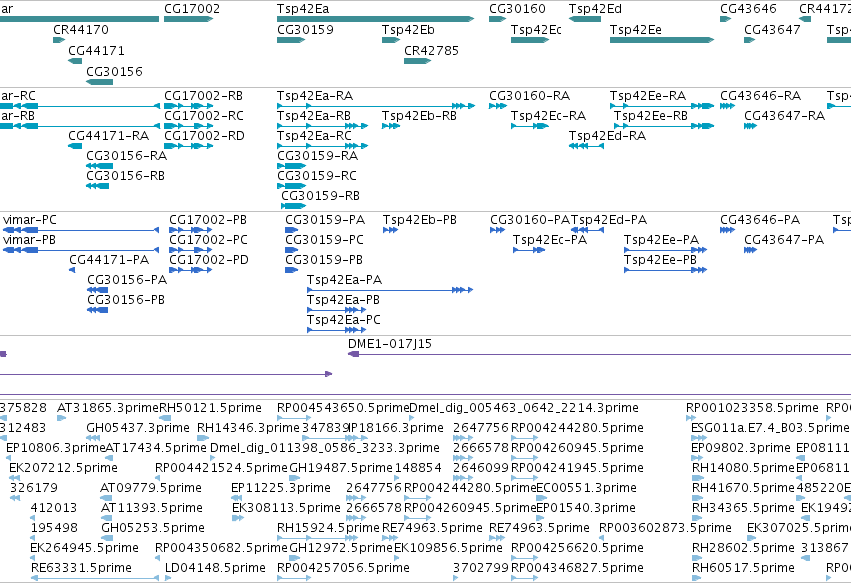Select the DME1-017J15 clone feature
Screen dimensions: 851x583
[599, 354]
